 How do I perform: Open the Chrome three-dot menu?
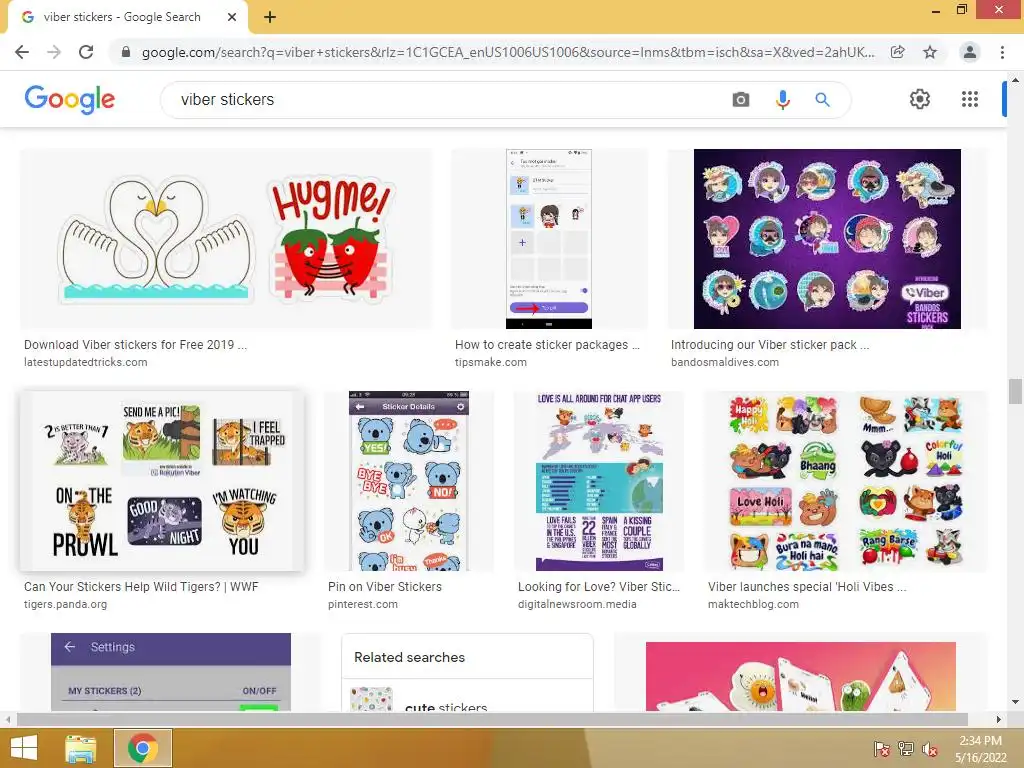coord(1002,52)
